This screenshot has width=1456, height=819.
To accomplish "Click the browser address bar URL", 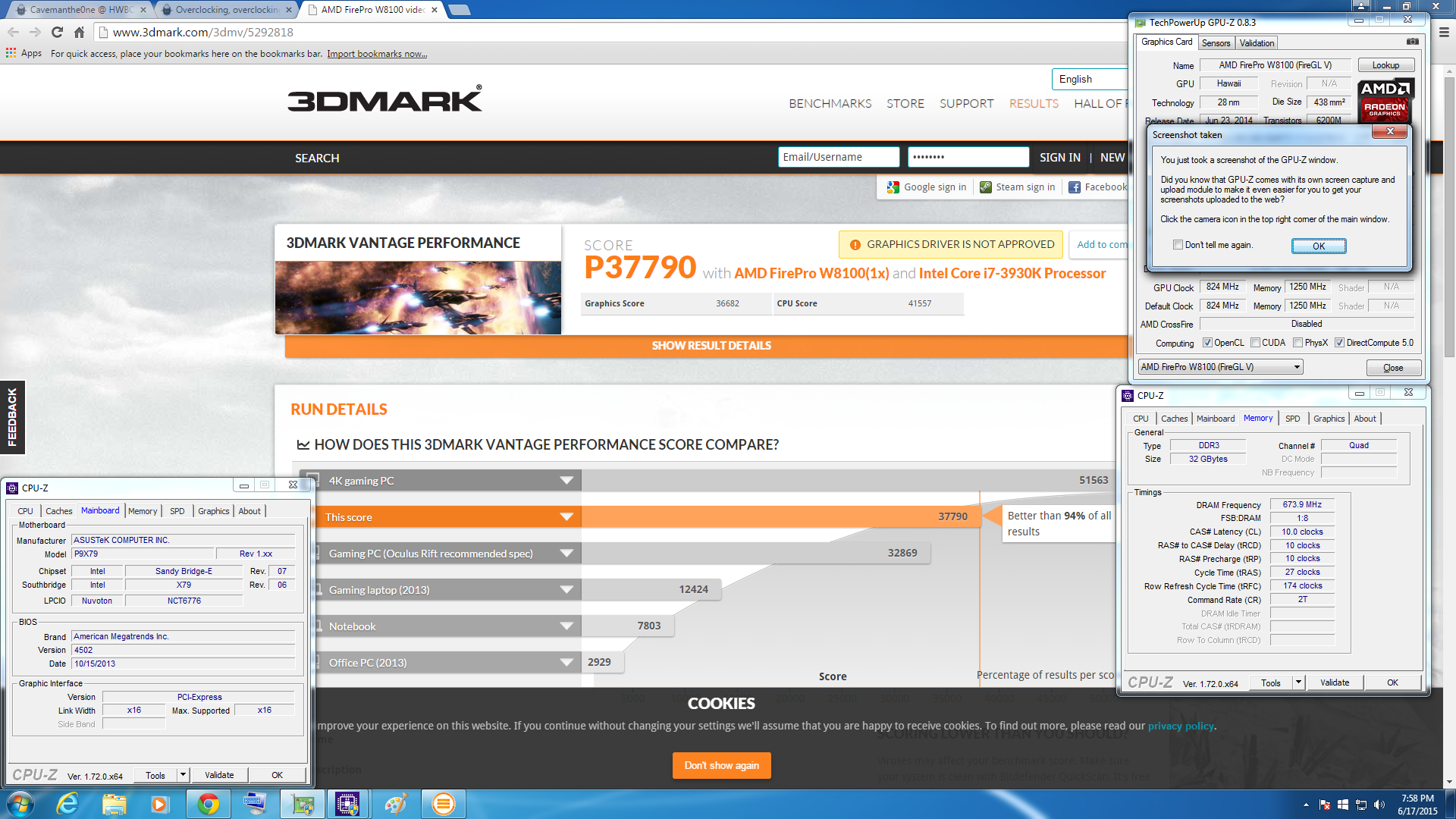I will [x=202, y=32].
